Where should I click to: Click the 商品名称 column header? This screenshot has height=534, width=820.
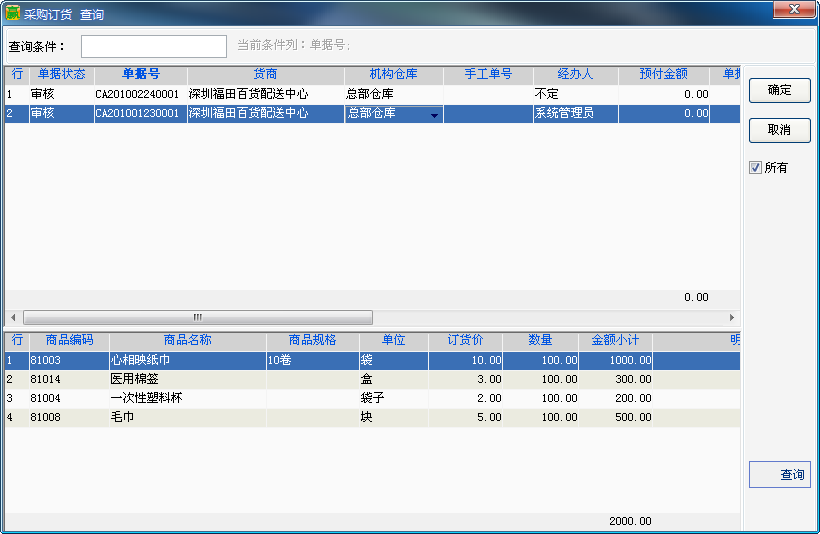coord(187,340)
